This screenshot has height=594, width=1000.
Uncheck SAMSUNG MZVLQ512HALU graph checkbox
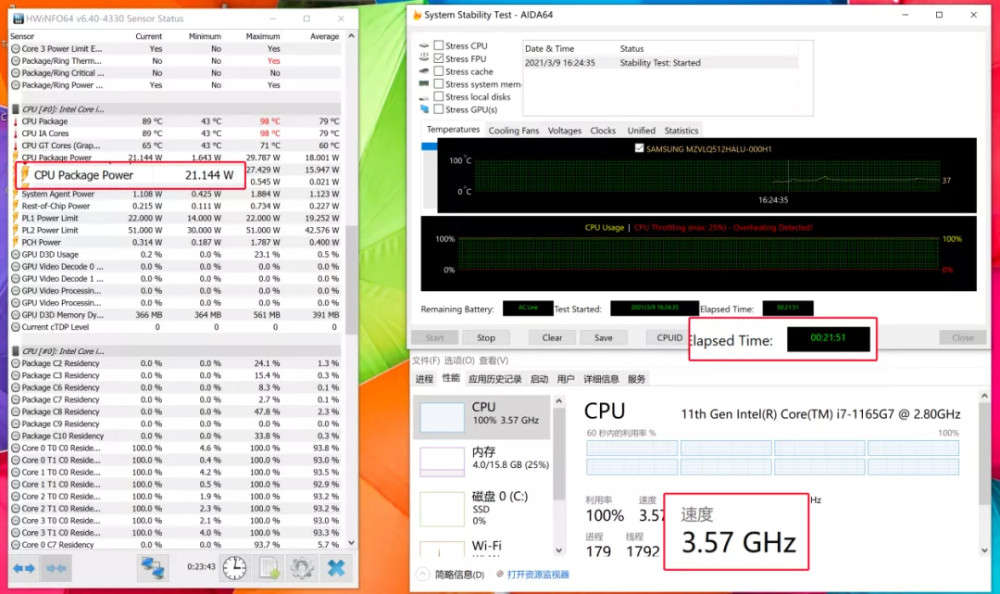point(639,148)
